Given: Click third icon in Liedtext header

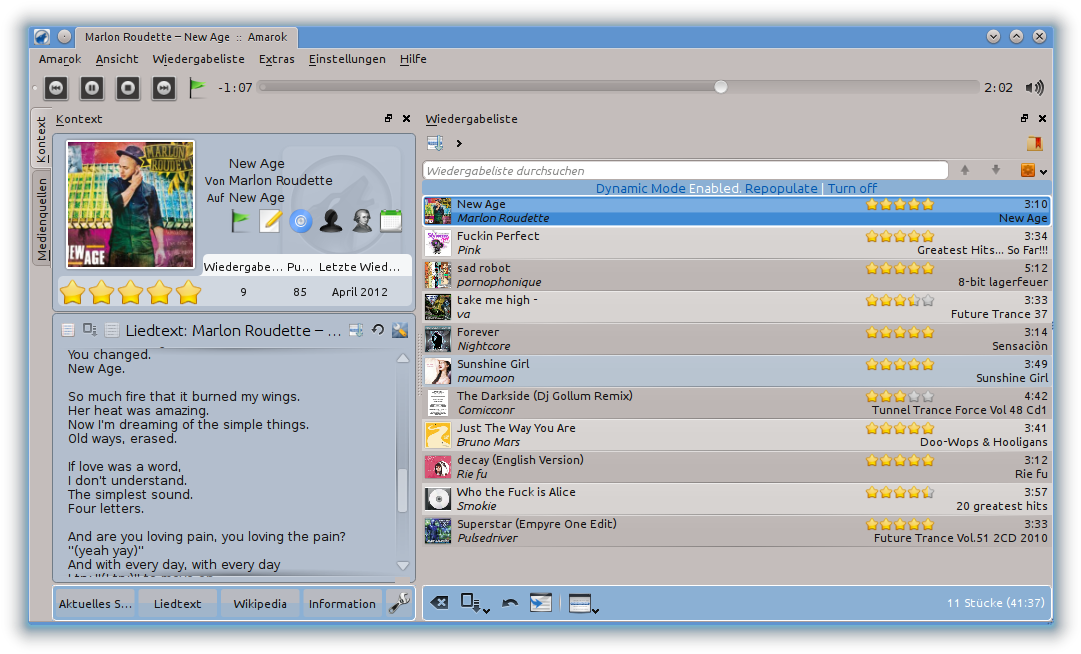Looking at the screenshot, I should point(112,330).
